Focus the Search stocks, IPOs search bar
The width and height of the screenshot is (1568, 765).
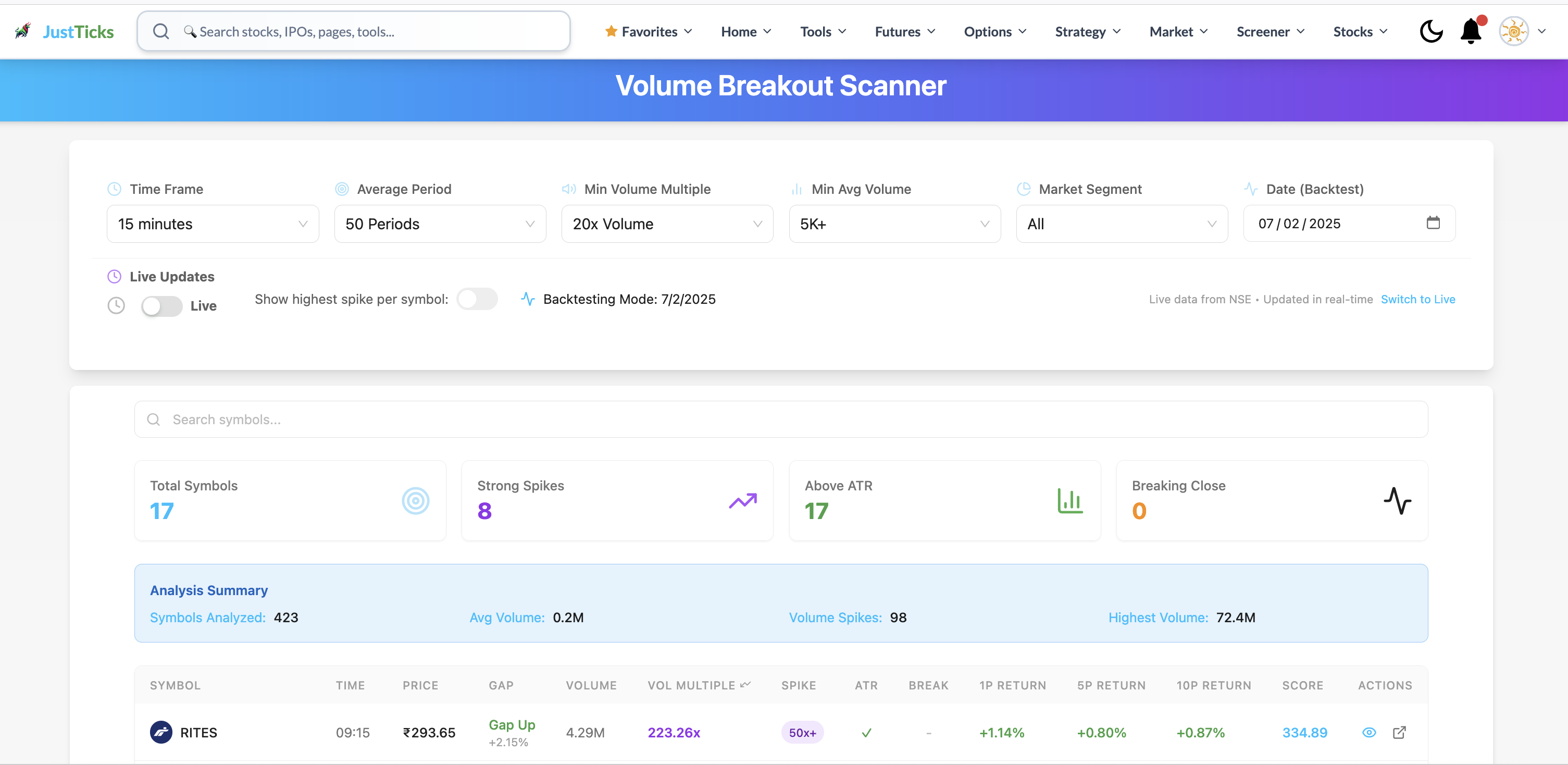[354, 31]
